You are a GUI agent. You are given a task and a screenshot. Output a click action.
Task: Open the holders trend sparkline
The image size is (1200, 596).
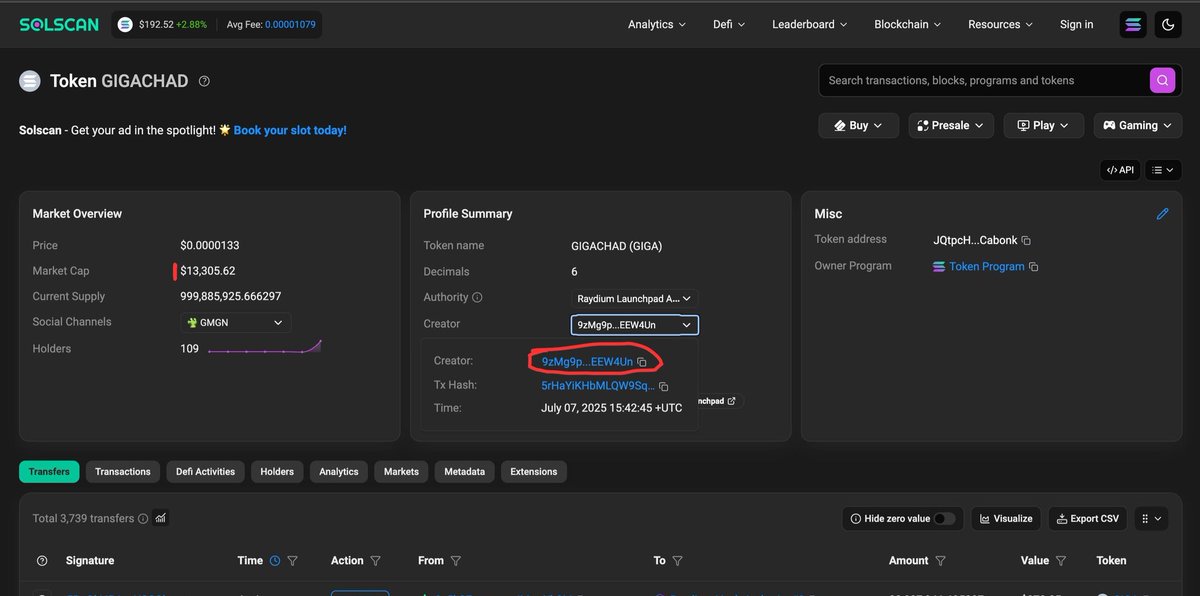click(x=265, y=347)
